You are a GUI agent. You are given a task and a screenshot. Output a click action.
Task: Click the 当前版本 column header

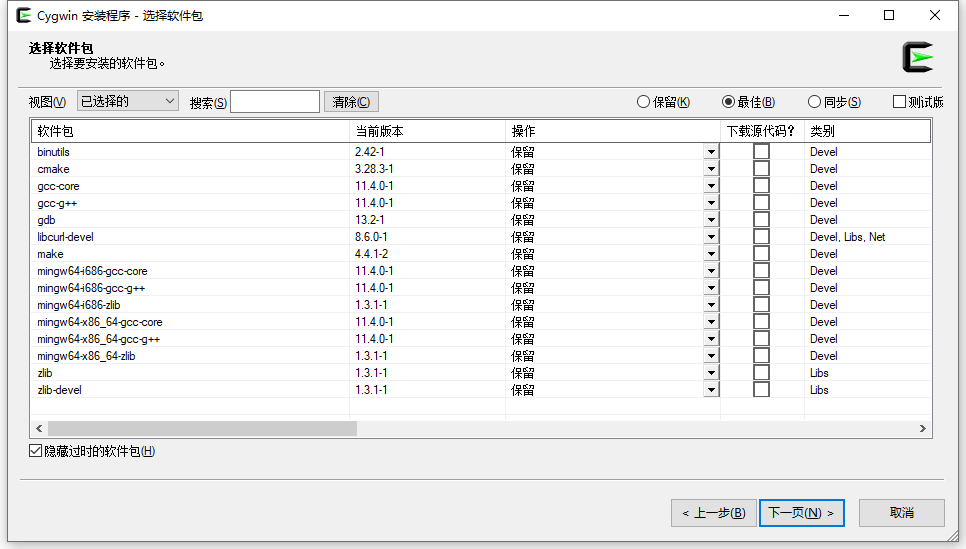428,131
